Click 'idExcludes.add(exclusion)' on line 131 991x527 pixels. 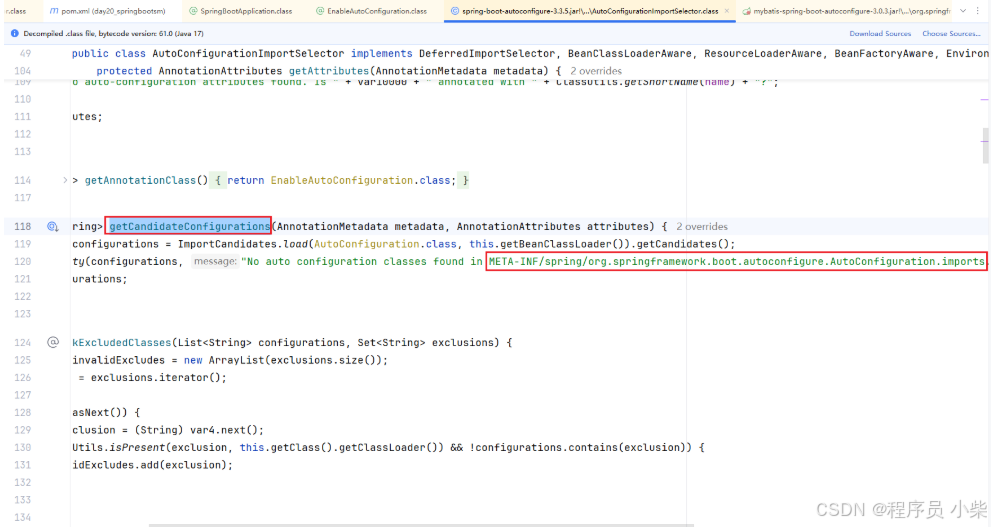pos(152,464)
